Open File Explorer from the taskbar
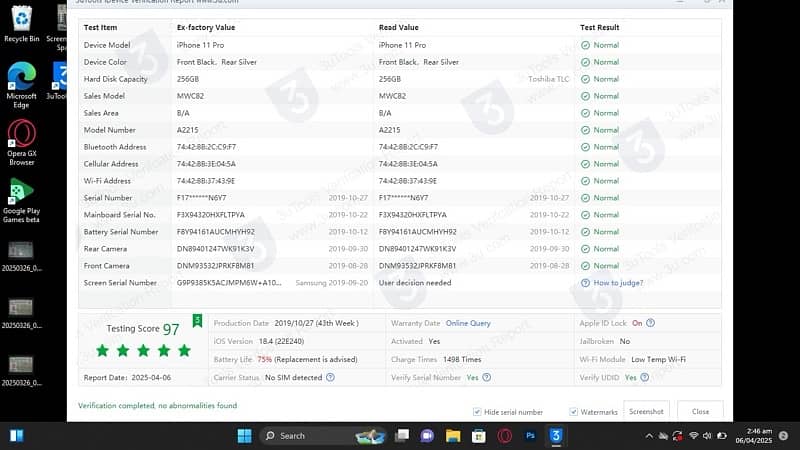 pos(453,436)
